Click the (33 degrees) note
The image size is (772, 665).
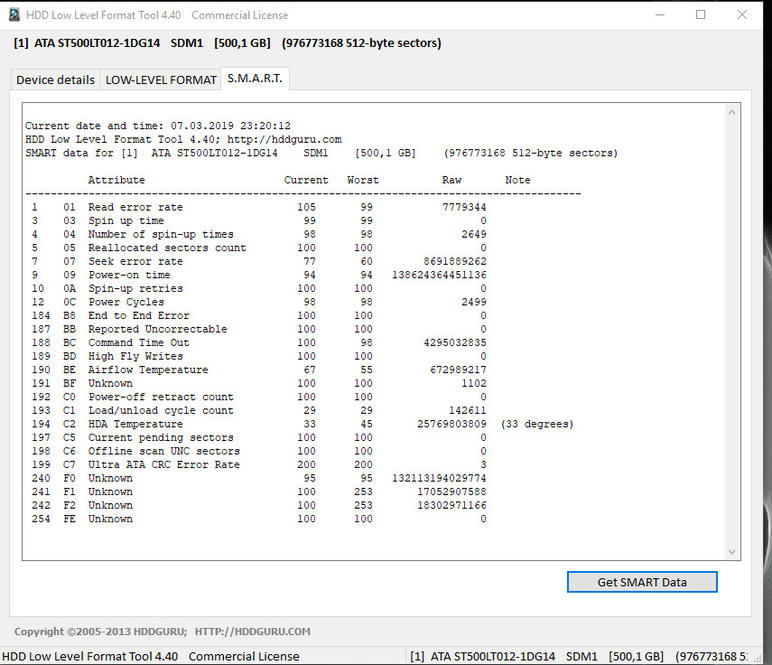tap(537, 424)
